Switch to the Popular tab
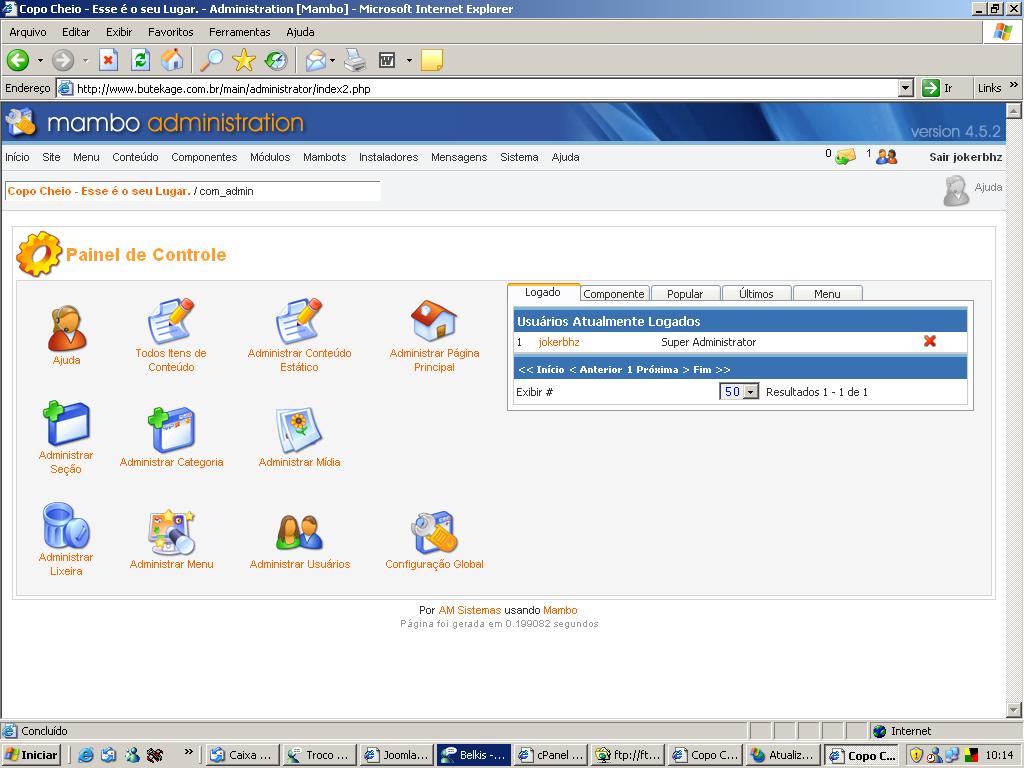The width and height of the screenshot is (1024, 768). tap(685, 294)
